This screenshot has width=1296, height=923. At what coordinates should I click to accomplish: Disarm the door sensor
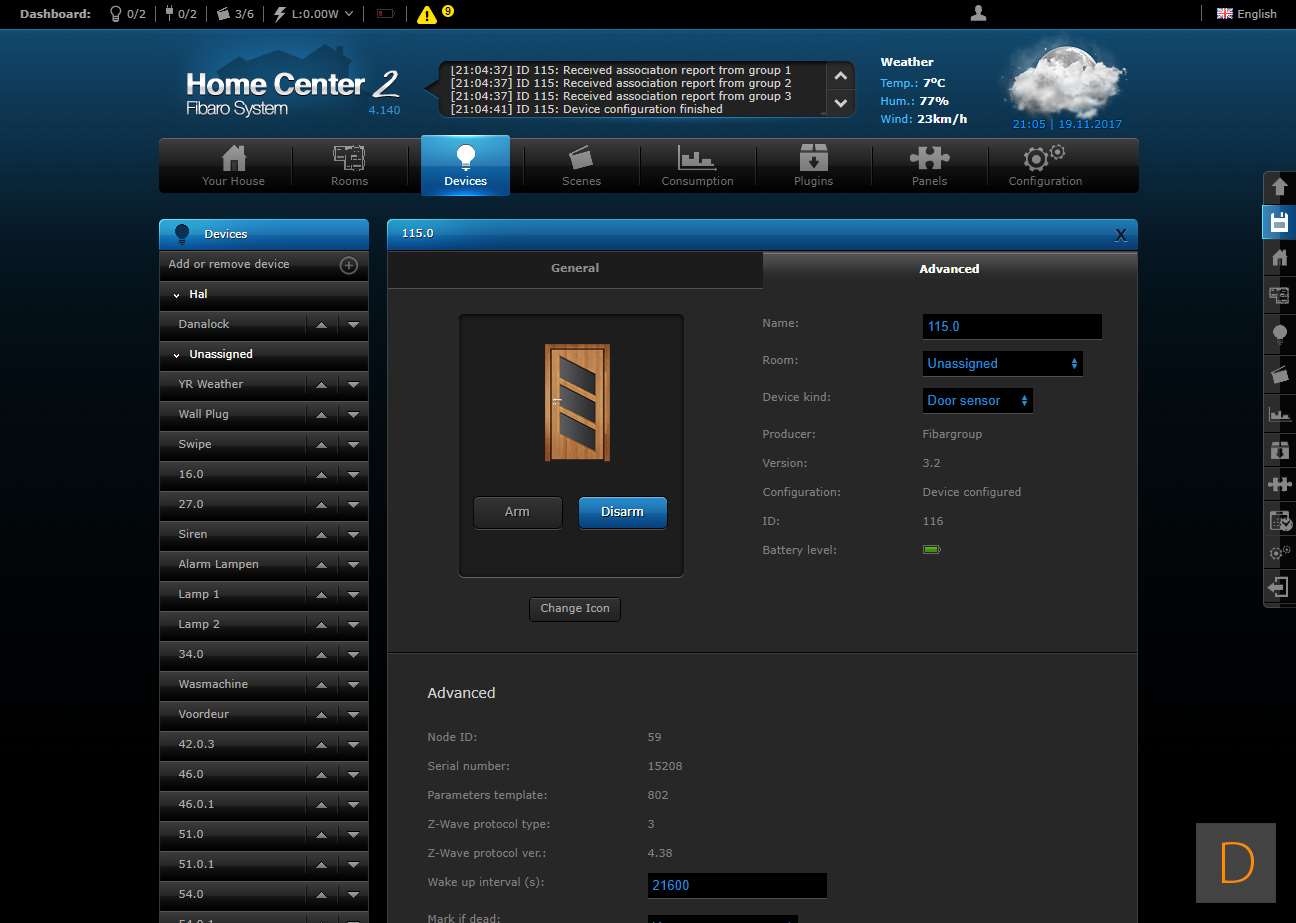click(x=622, y=512)
